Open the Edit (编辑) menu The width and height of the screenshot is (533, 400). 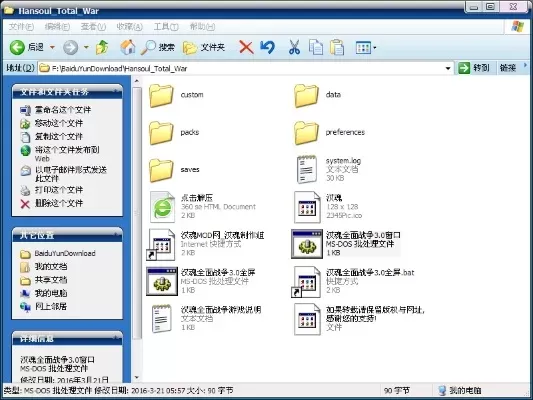[57, 27]
